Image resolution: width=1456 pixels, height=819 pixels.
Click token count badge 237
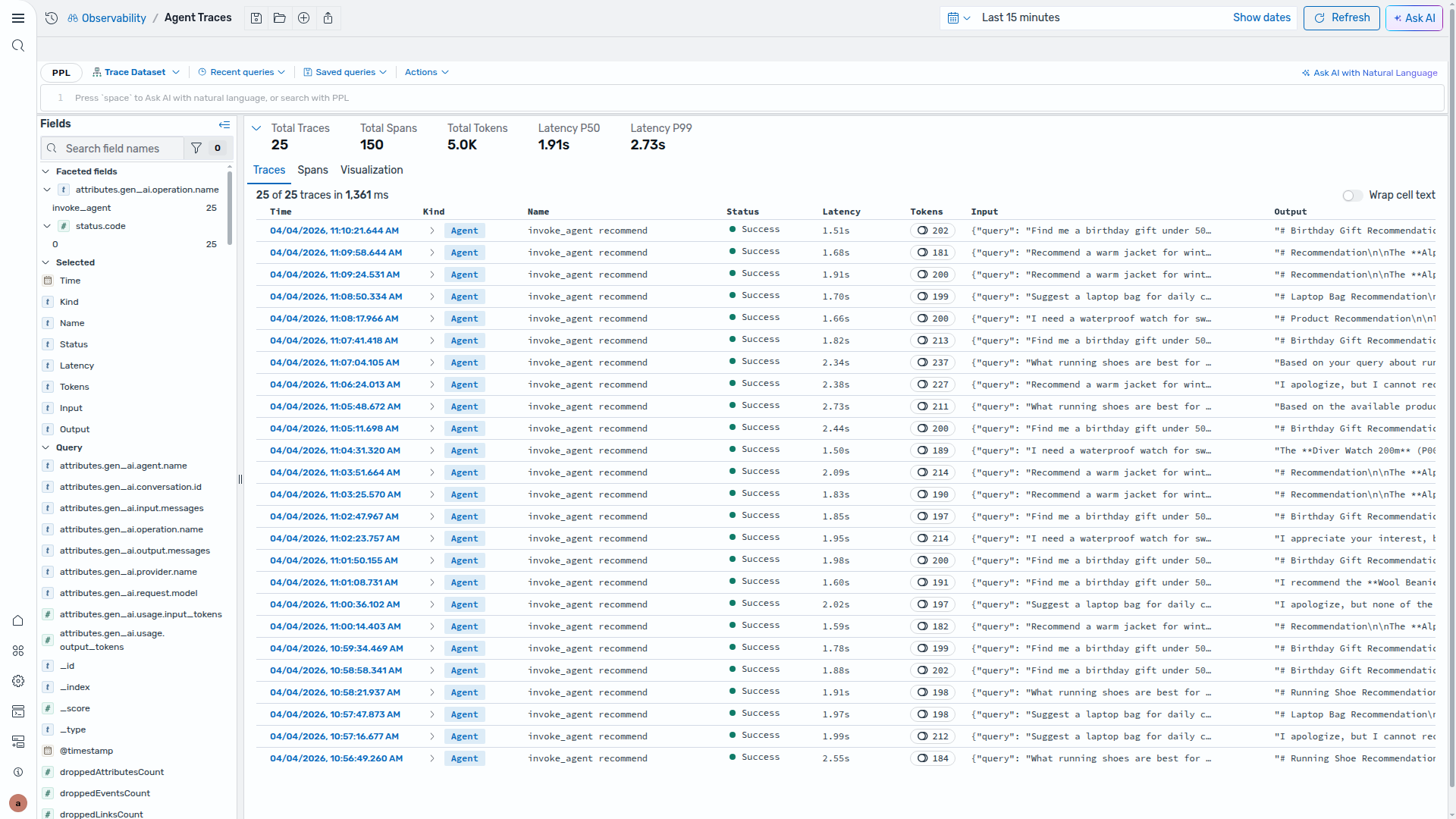(933, 362)
